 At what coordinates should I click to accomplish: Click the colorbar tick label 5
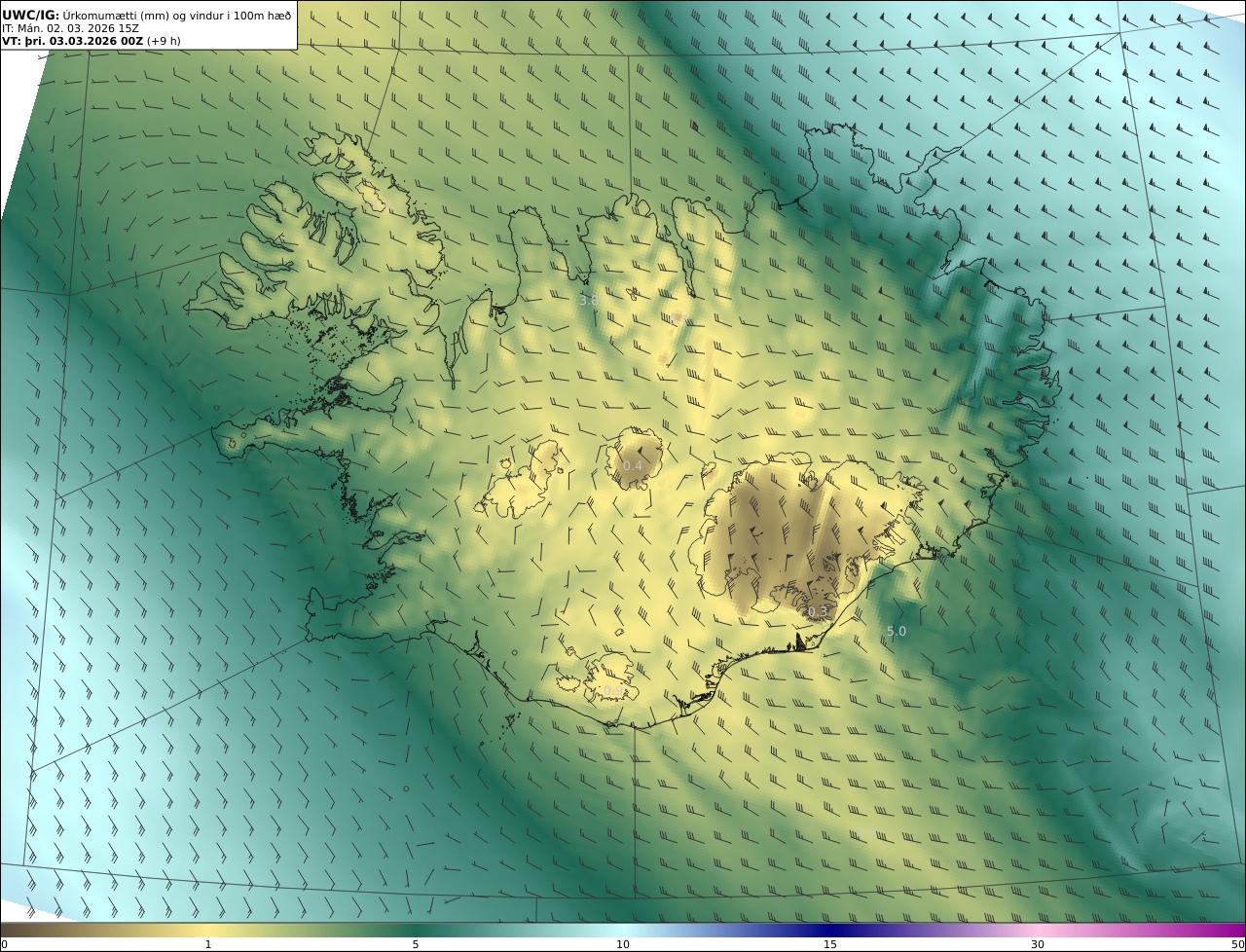pos(416,944)
